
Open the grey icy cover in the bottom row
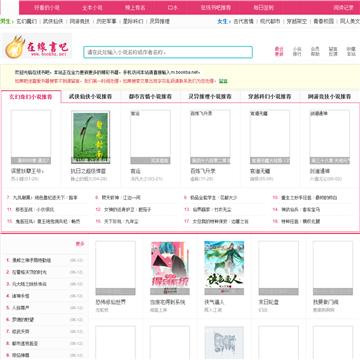tap(224, 343)
